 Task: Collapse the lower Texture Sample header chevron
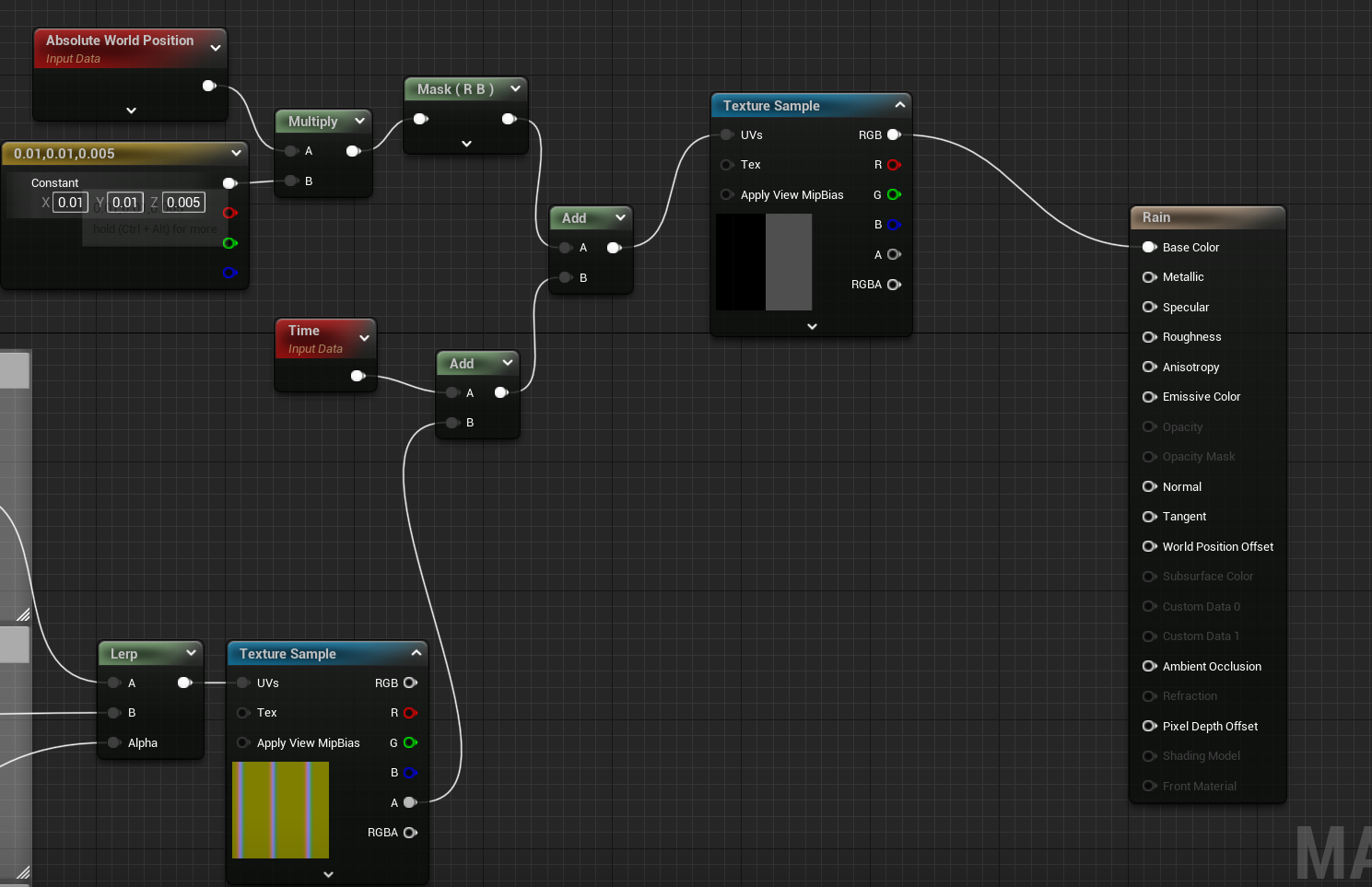point(416,653)
